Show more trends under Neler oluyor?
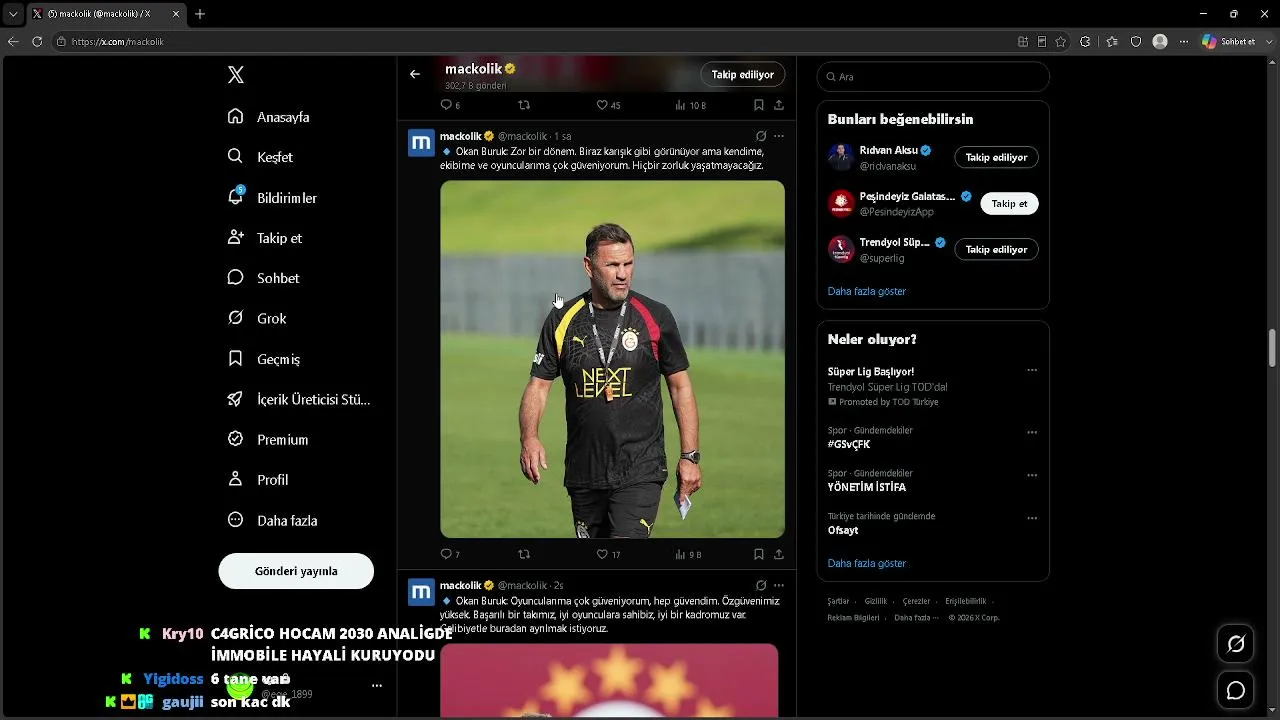This screenshot has height=720, width=1280. point(867,563)
